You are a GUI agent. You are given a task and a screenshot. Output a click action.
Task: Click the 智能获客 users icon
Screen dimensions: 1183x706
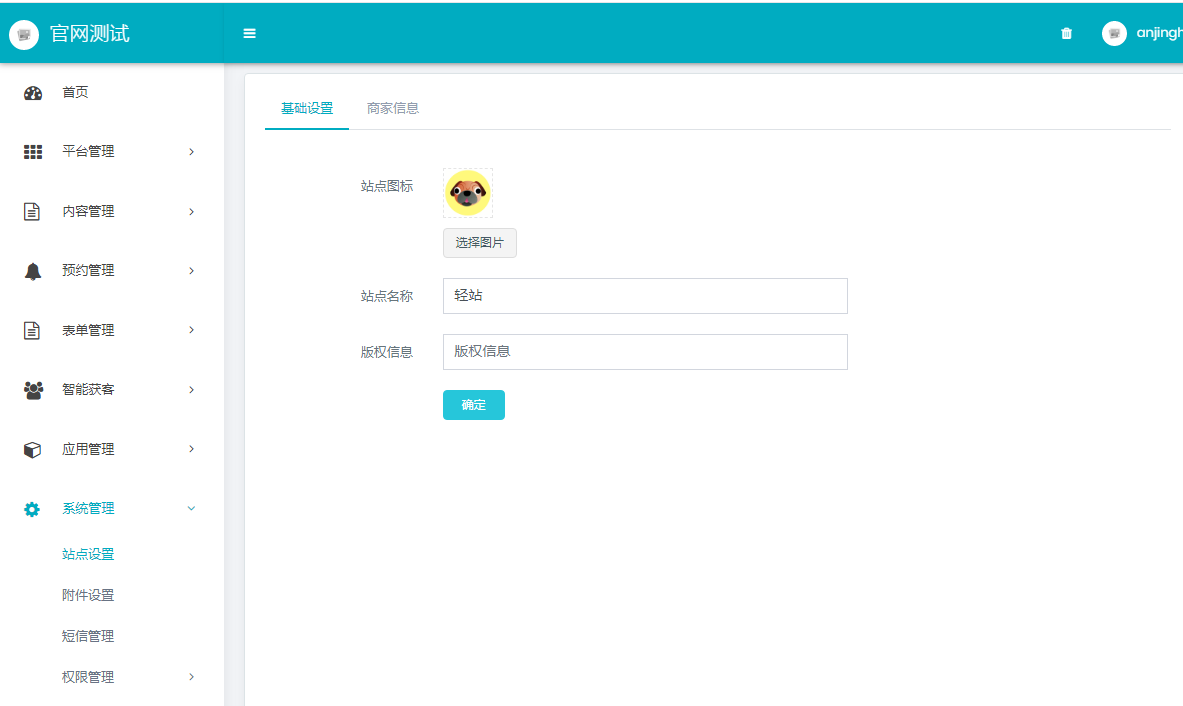33,390
